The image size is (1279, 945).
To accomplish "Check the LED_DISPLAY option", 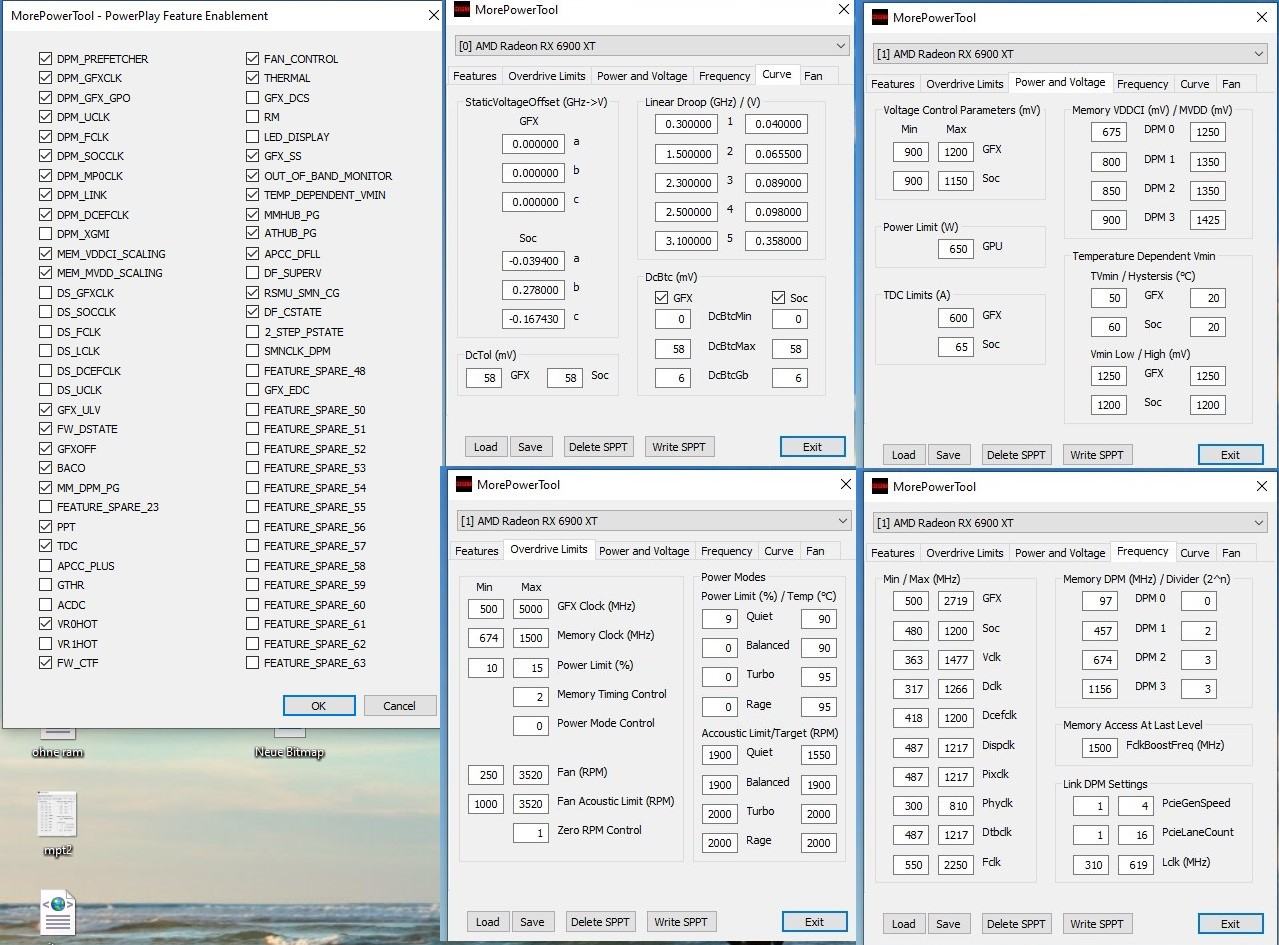I will point(252,137).
